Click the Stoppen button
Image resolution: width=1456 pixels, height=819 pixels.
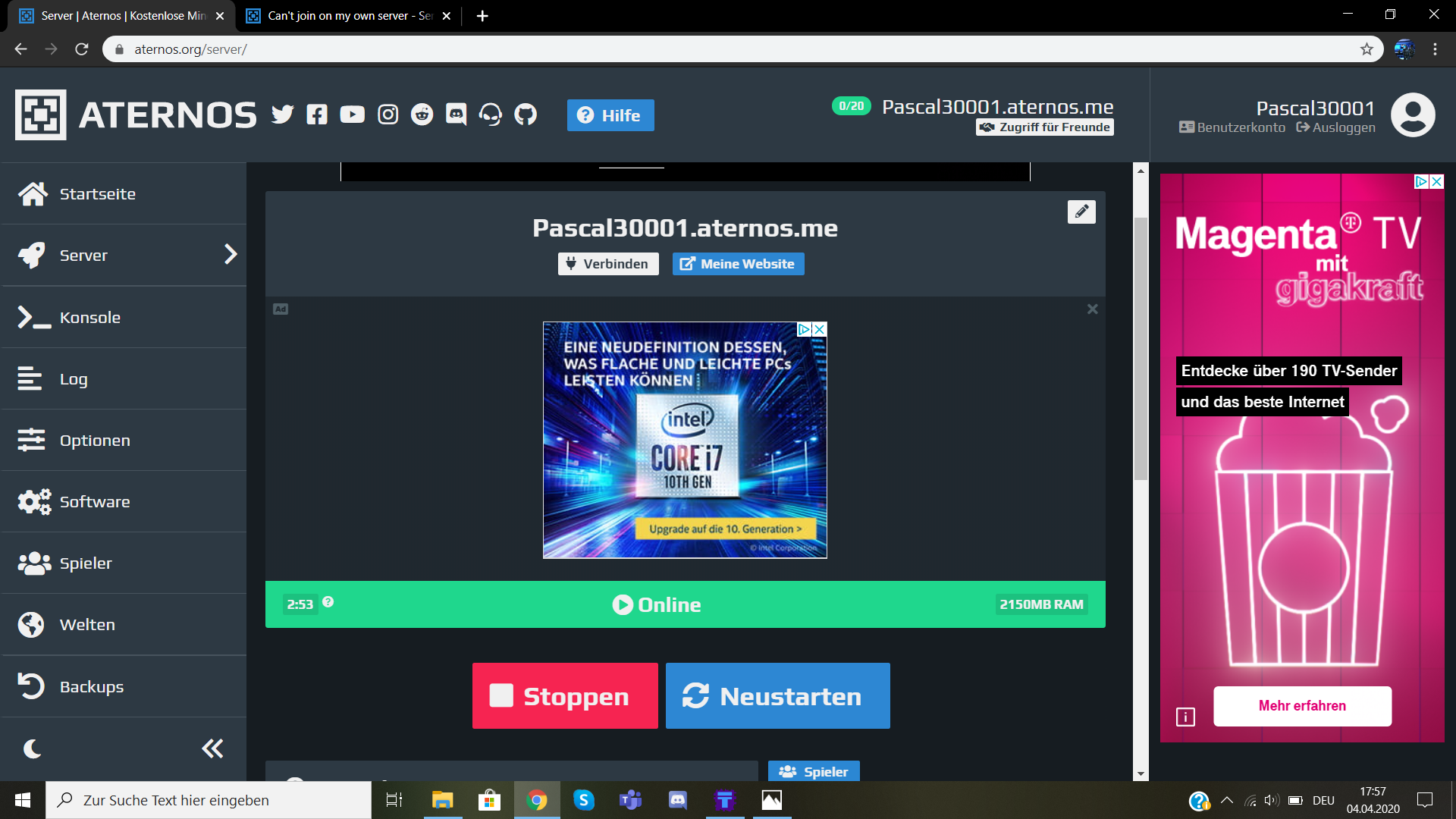click(565, 696)
